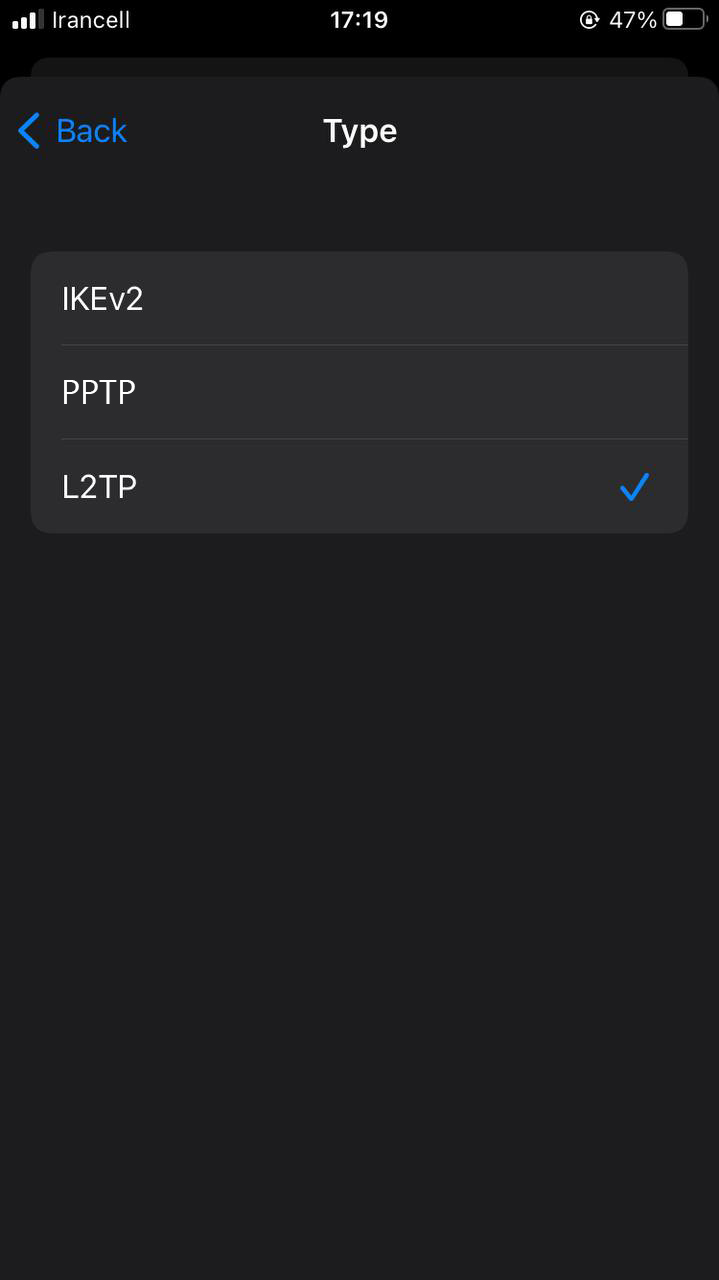This screenshot has height=1280, width=719.
Task: Go back using the Back text
Action: [x=92, y=131]
